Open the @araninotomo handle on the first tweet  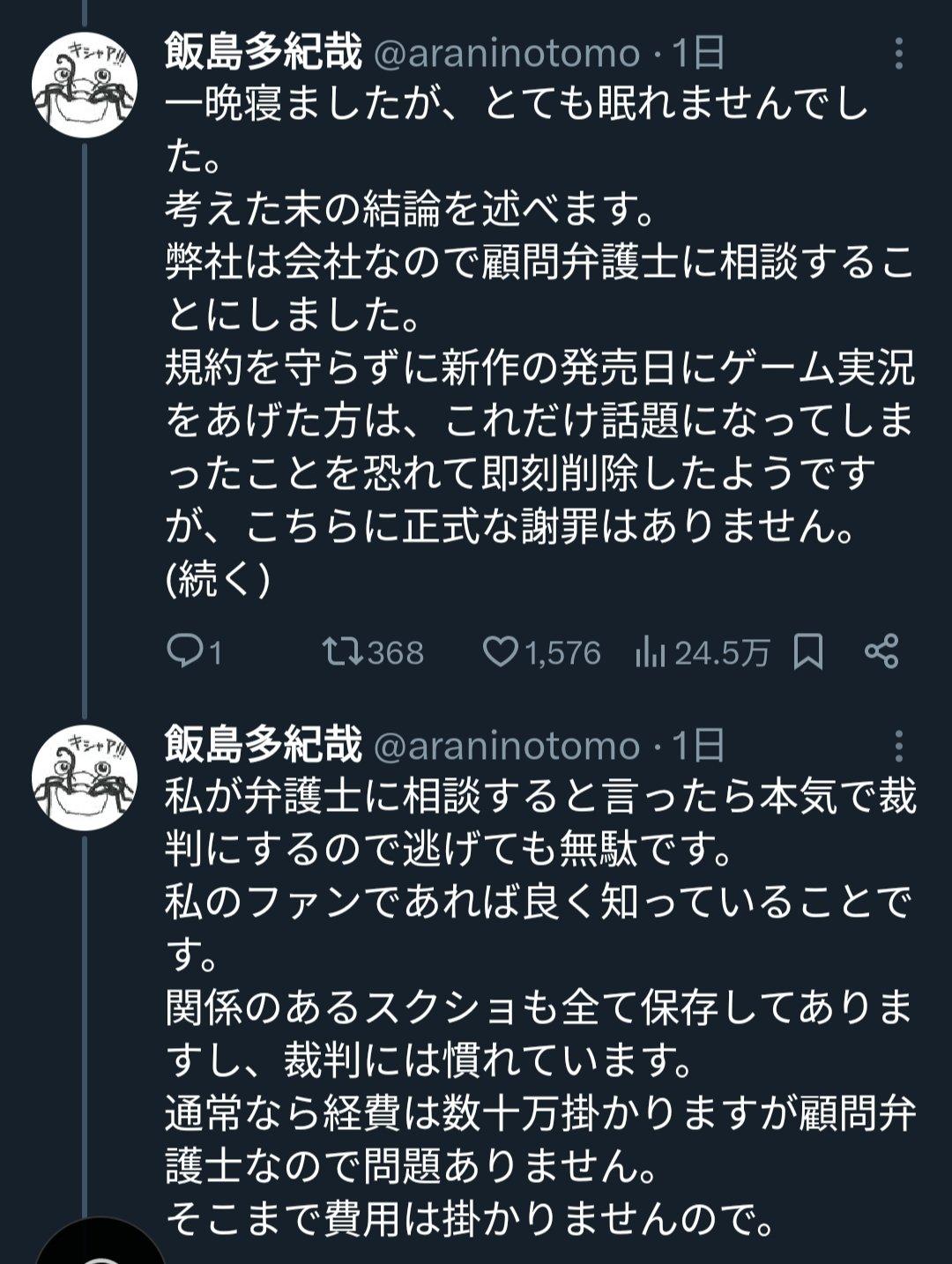point(507,55)
